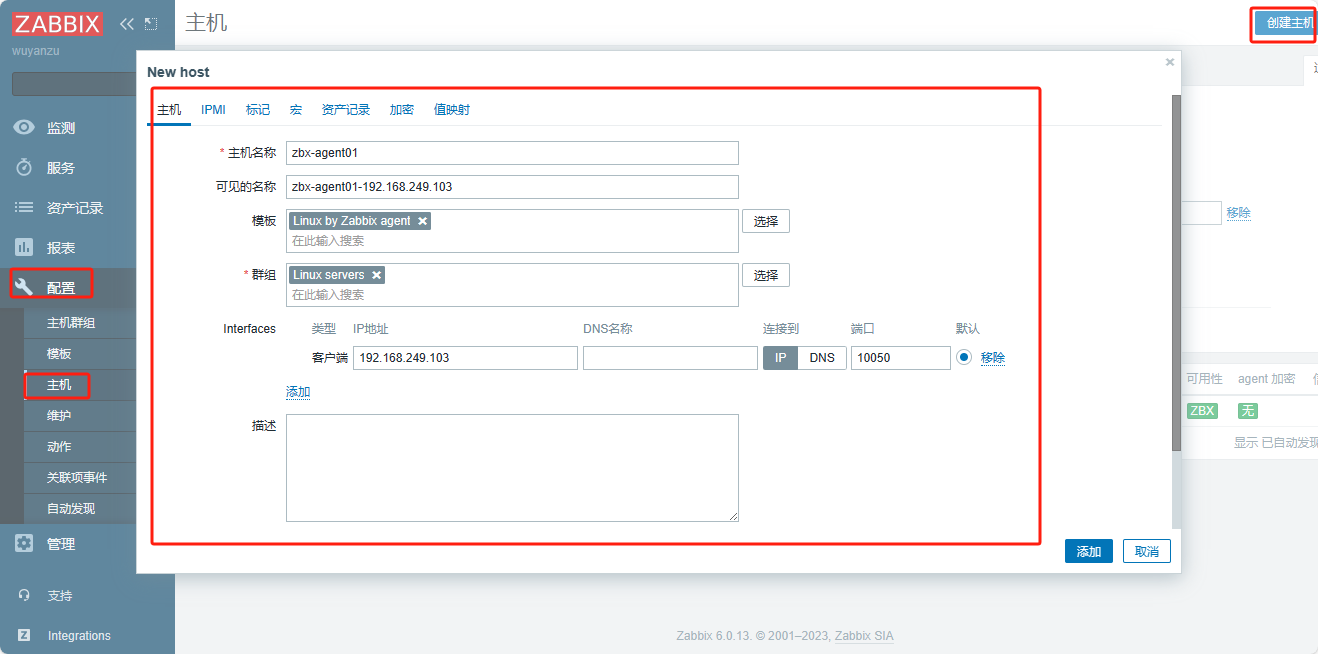Click the agent 加密 column header
The width and height of the screenshot is (1318, 654).
tap(1266, 379)
